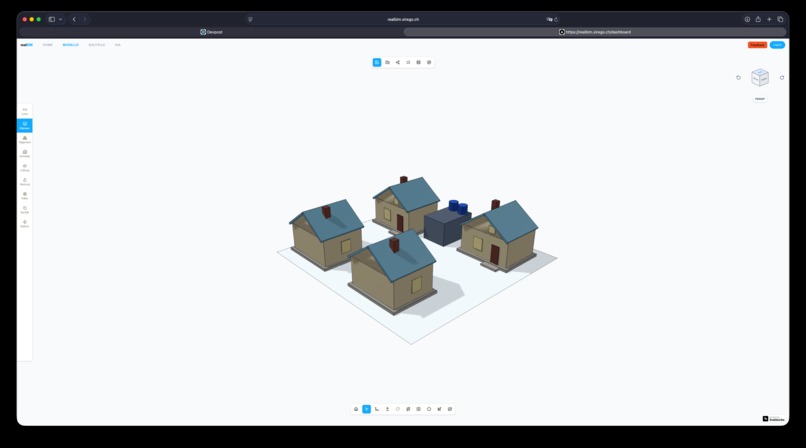Open the Allgemein category in left sidebar
This screenshot has height=448, width=806.
click(25, 140)
